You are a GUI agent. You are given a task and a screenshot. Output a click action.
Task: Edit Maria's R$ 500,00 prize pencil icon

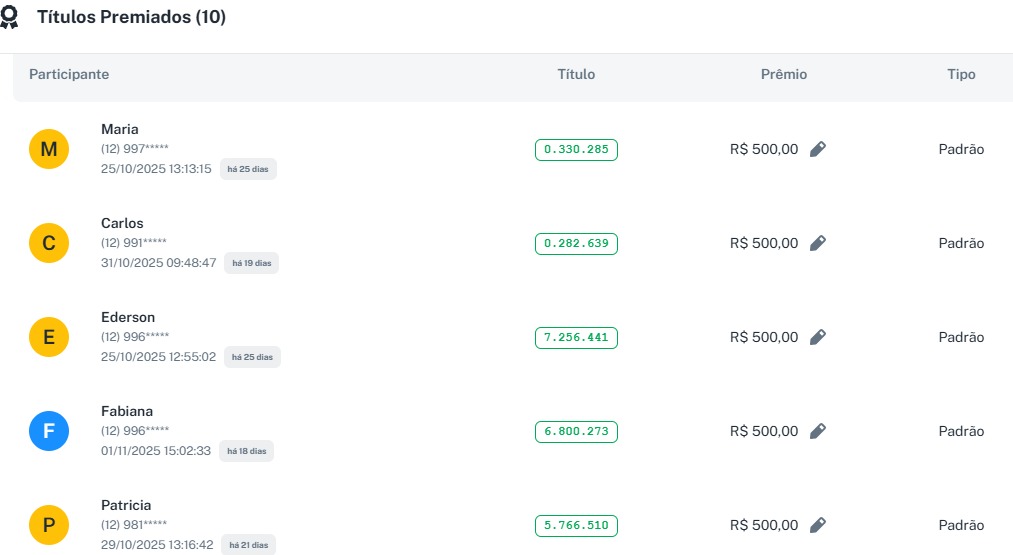818,149
